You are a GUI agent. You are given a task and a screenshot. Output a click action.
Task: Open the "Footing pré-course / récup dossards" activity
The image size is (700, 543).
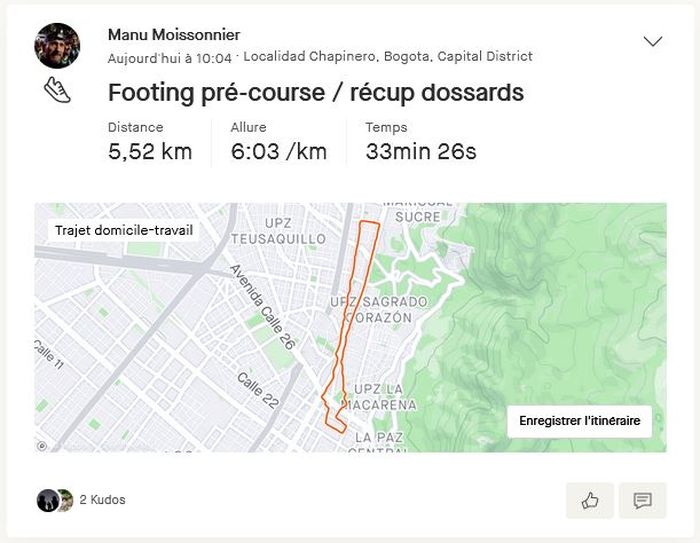point(315,93)
